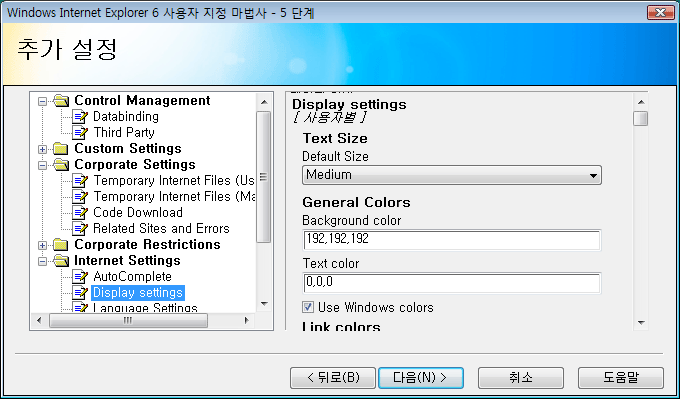680x399 pixels.
Task: Click the 뒤로(B) back button
Action: click(x=333, y=378)
